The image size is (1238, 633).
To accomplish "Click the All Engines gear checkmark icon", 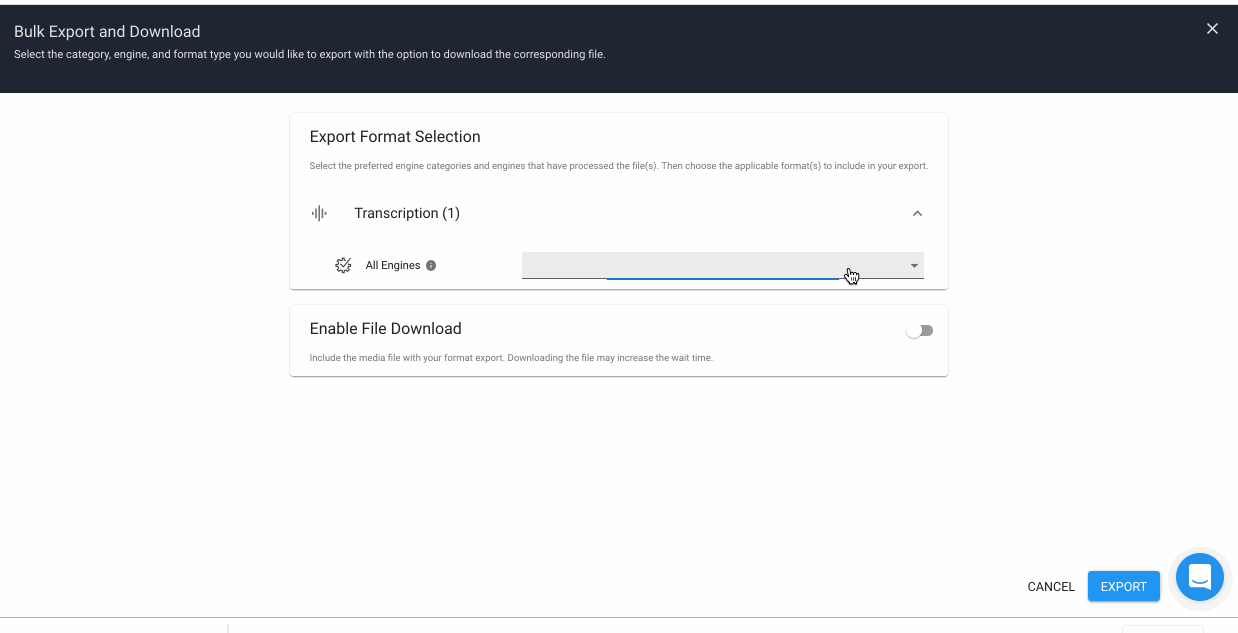I will [x=343, y=265].
